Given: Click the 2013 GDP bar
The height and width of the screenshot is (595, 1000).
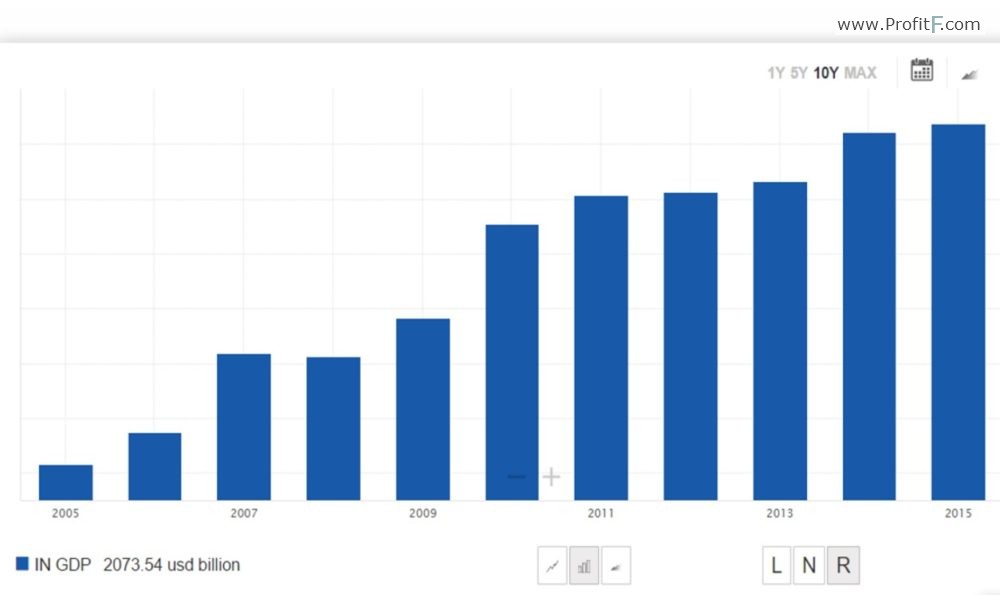Looking at the screenshot, I should click(x=780, y=341).
